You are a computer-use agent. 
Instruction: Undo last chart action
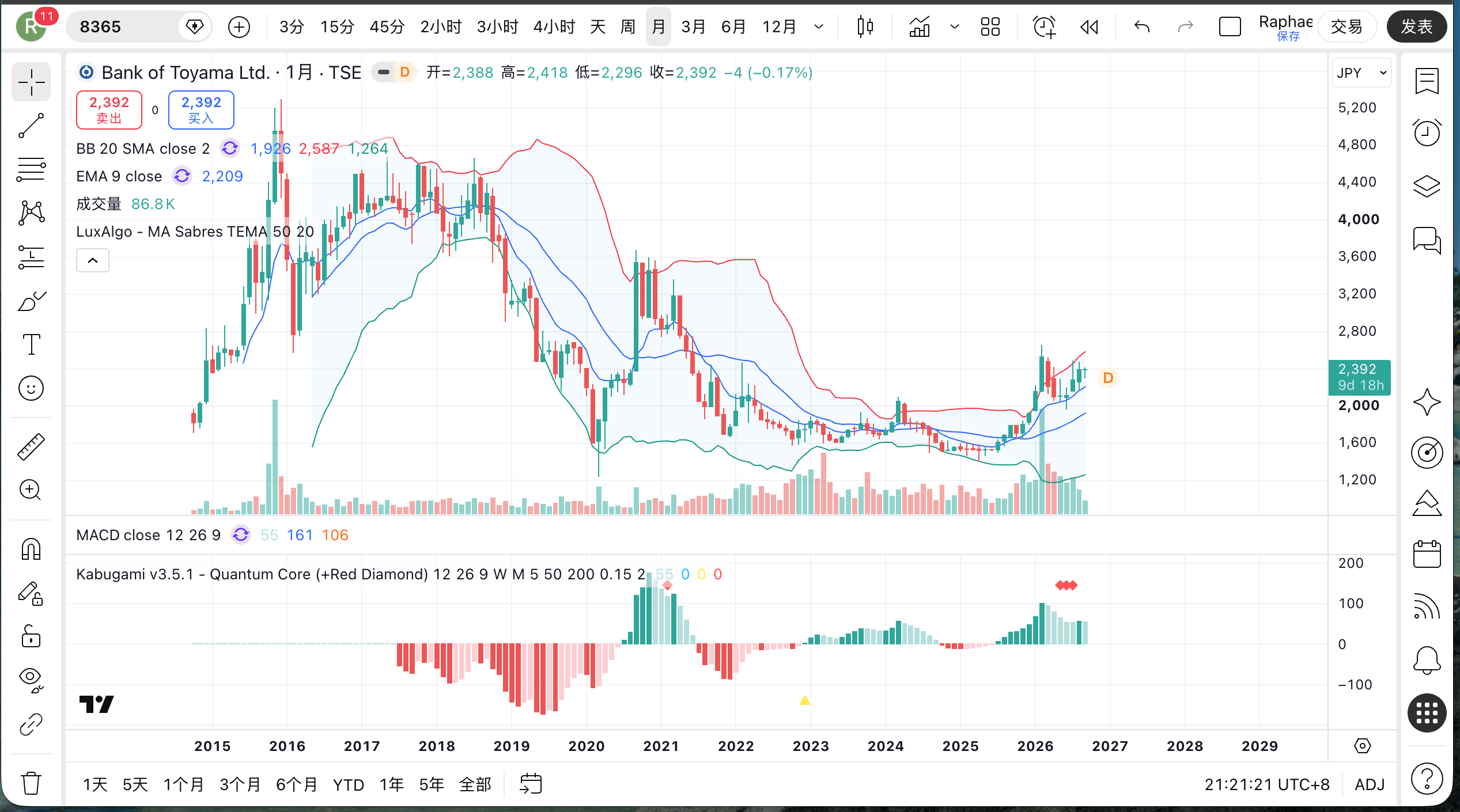point(1141,26)
